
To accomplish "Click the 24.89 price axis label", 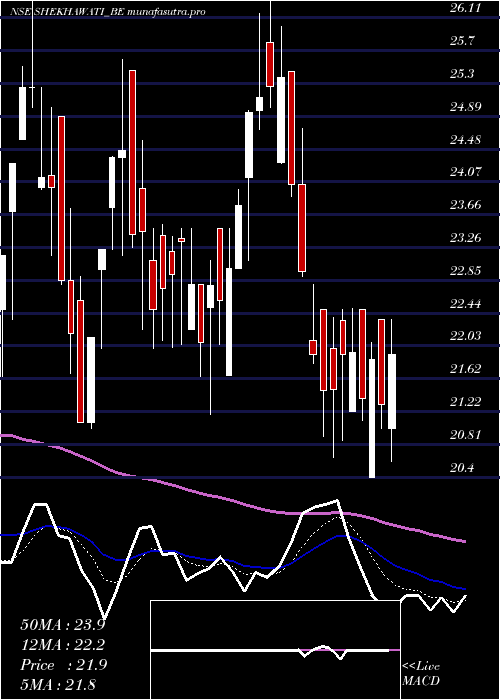I will (465, 107).
